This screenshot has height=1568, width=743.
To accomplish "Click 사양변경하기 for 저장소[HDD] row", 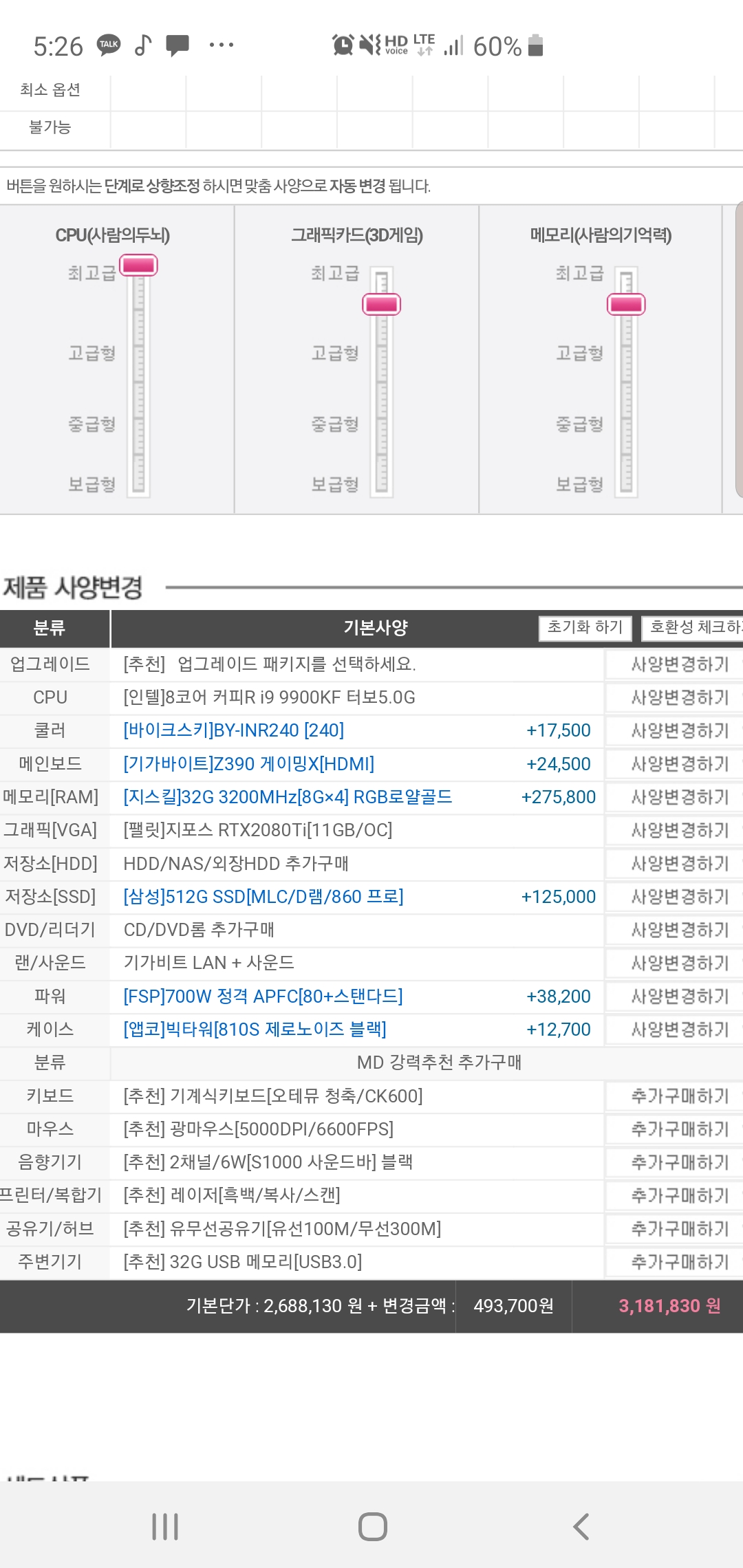I will [674, 863].
